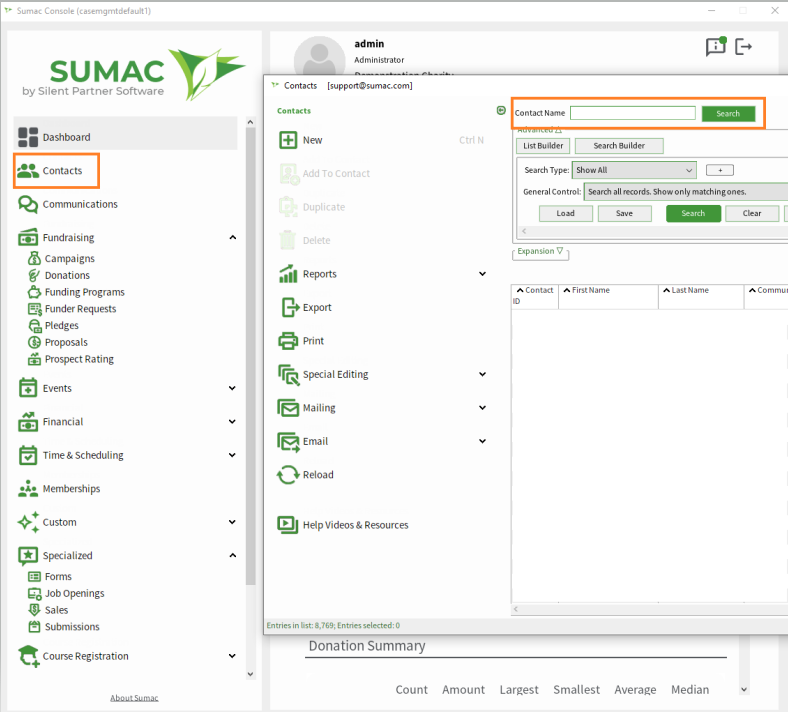Viewport: 788px width, 712px height.
Task: Open Donations icon in Fundraising list
Action: coord(34,275)
